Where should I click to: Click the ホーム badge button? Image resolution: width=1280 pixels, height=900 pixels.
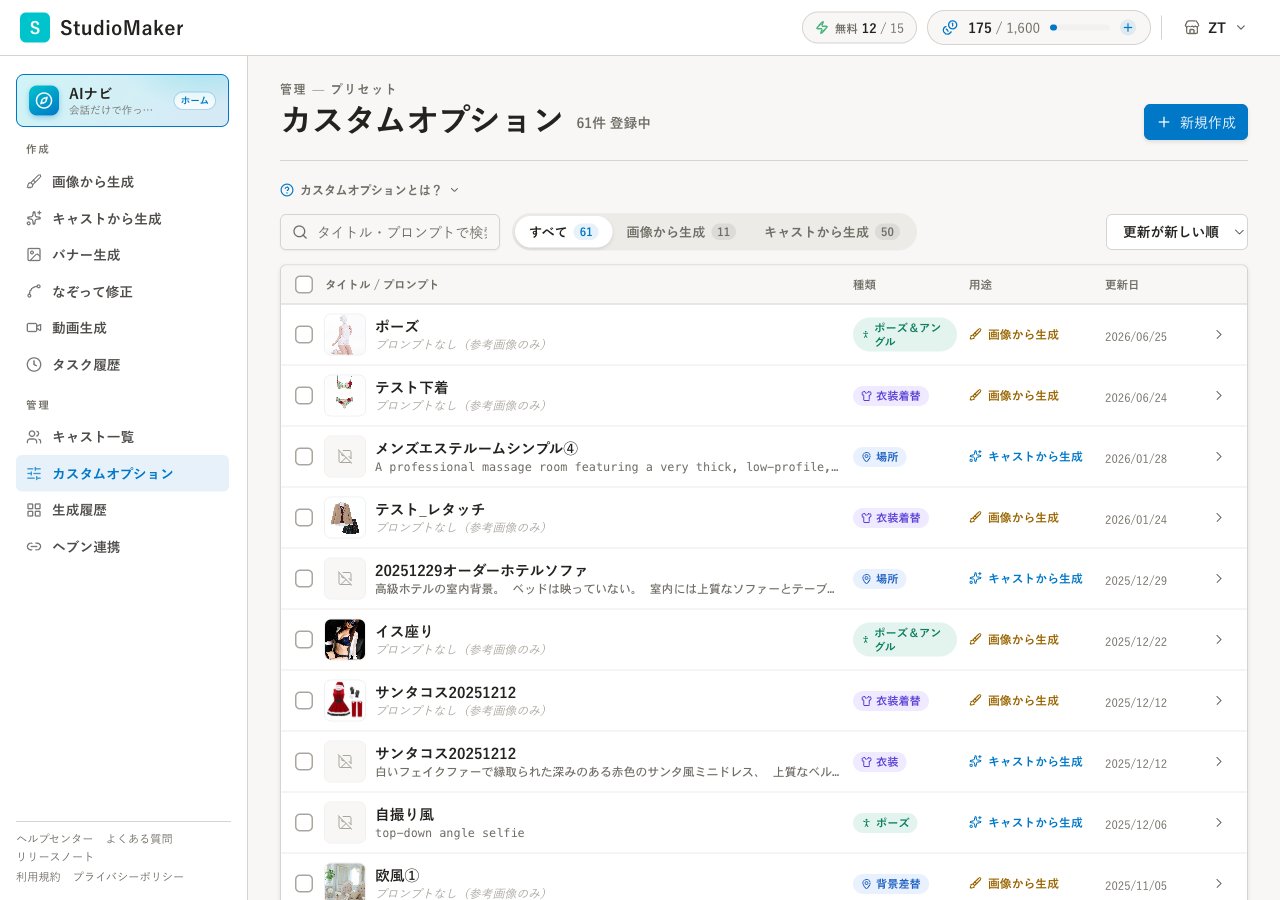click(195, 101)
